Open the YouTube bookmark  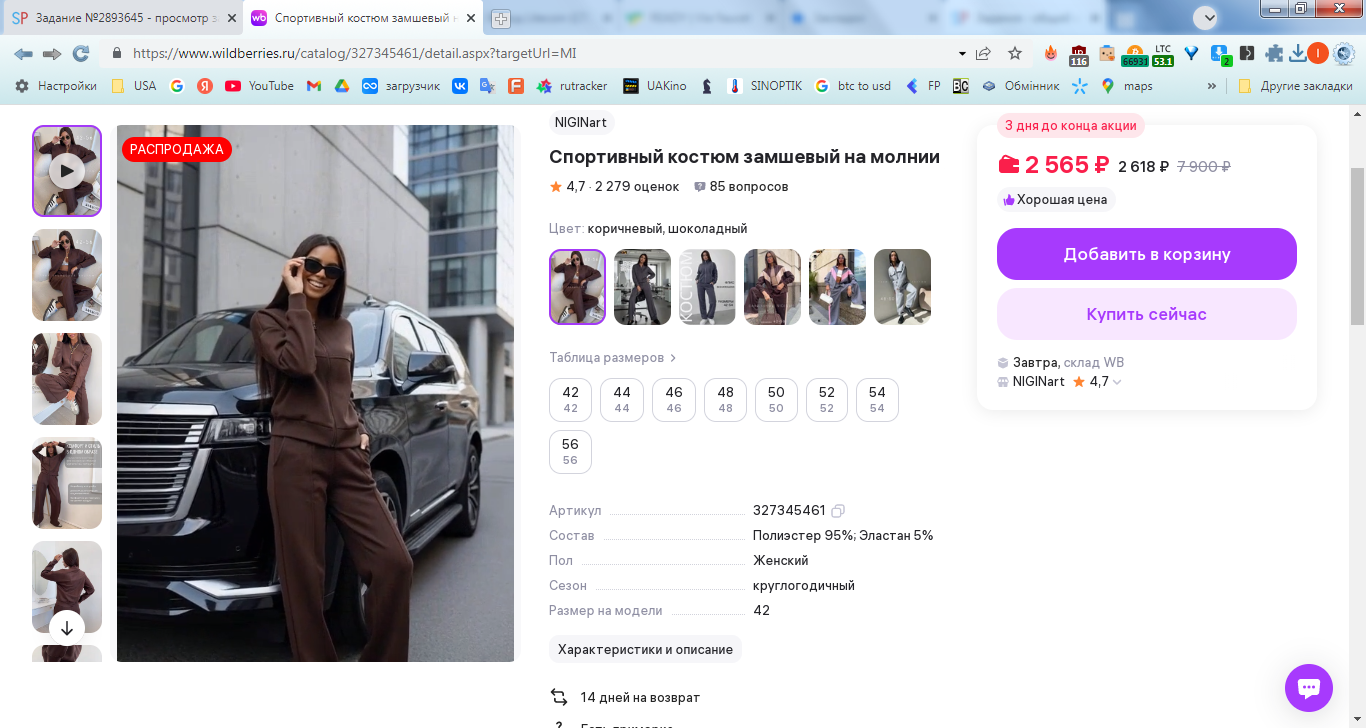[x=260, y=86]
